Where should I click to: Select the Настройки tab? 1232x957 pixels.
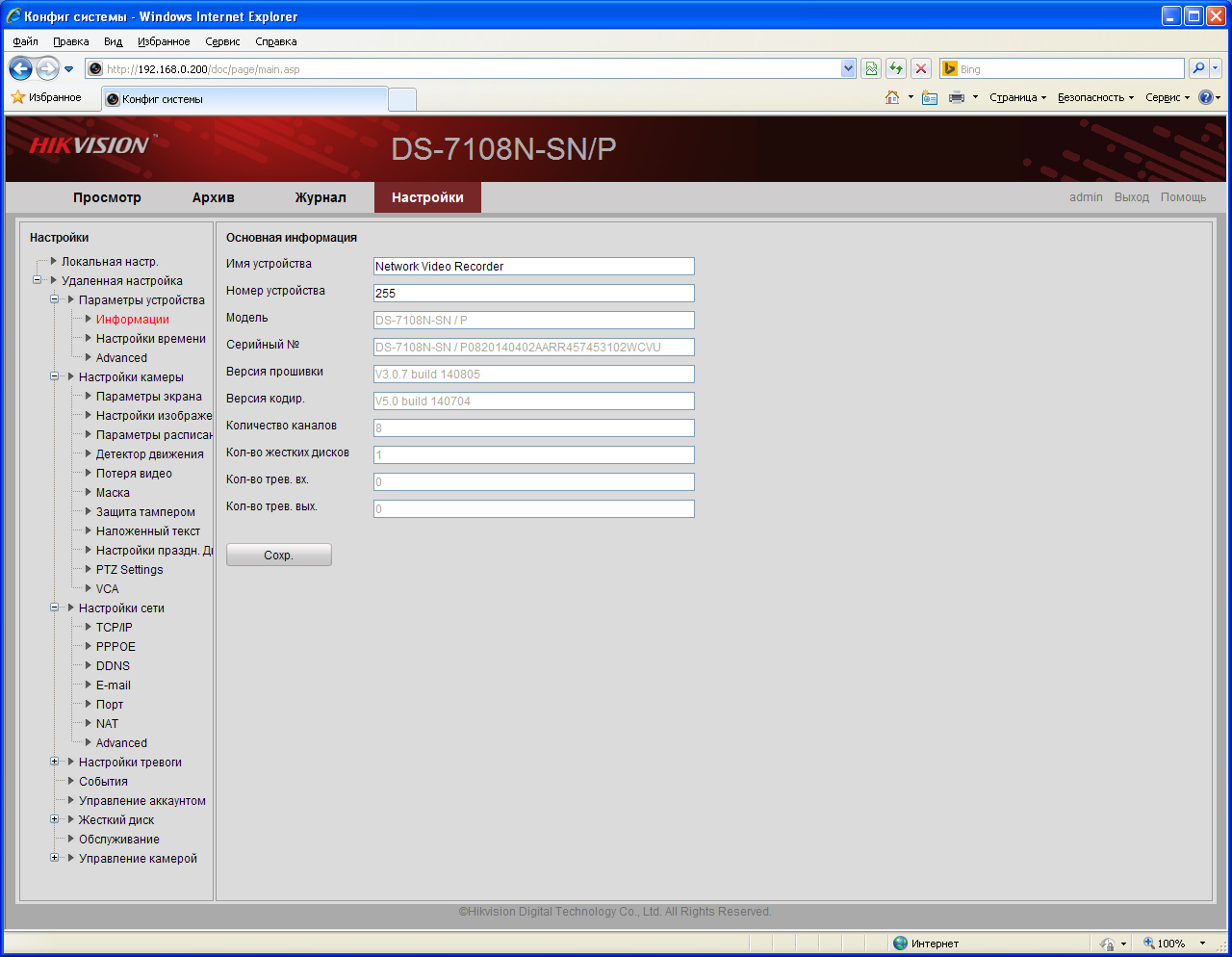tap(427, 197)
